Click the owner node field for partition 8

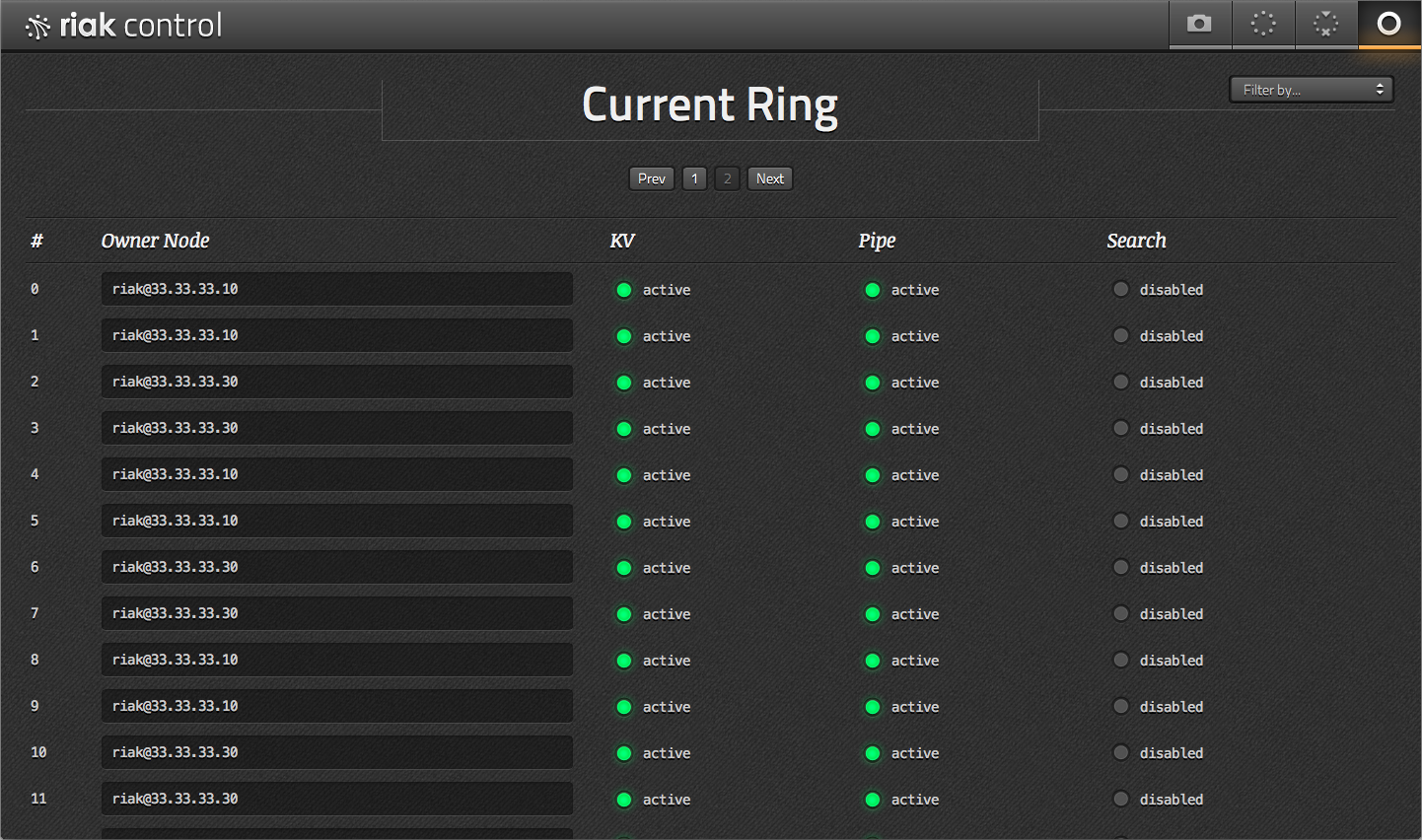336,660
